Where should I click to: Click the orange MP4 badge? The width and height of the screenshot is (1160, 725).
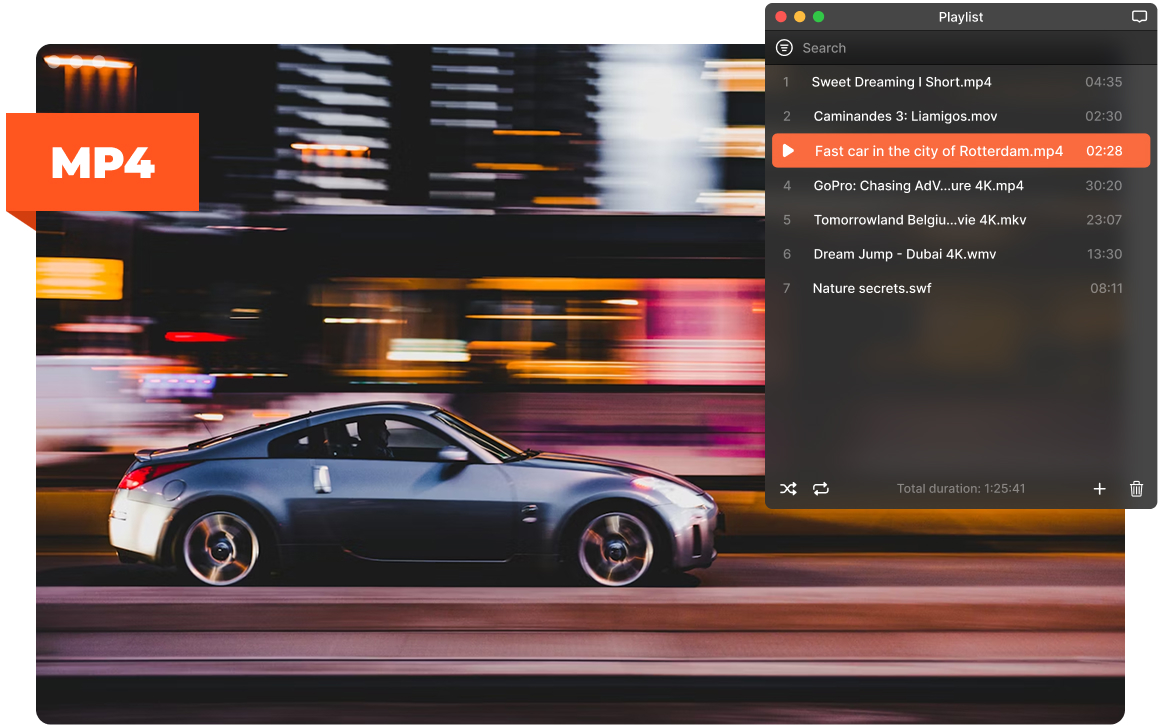[102, 162]
